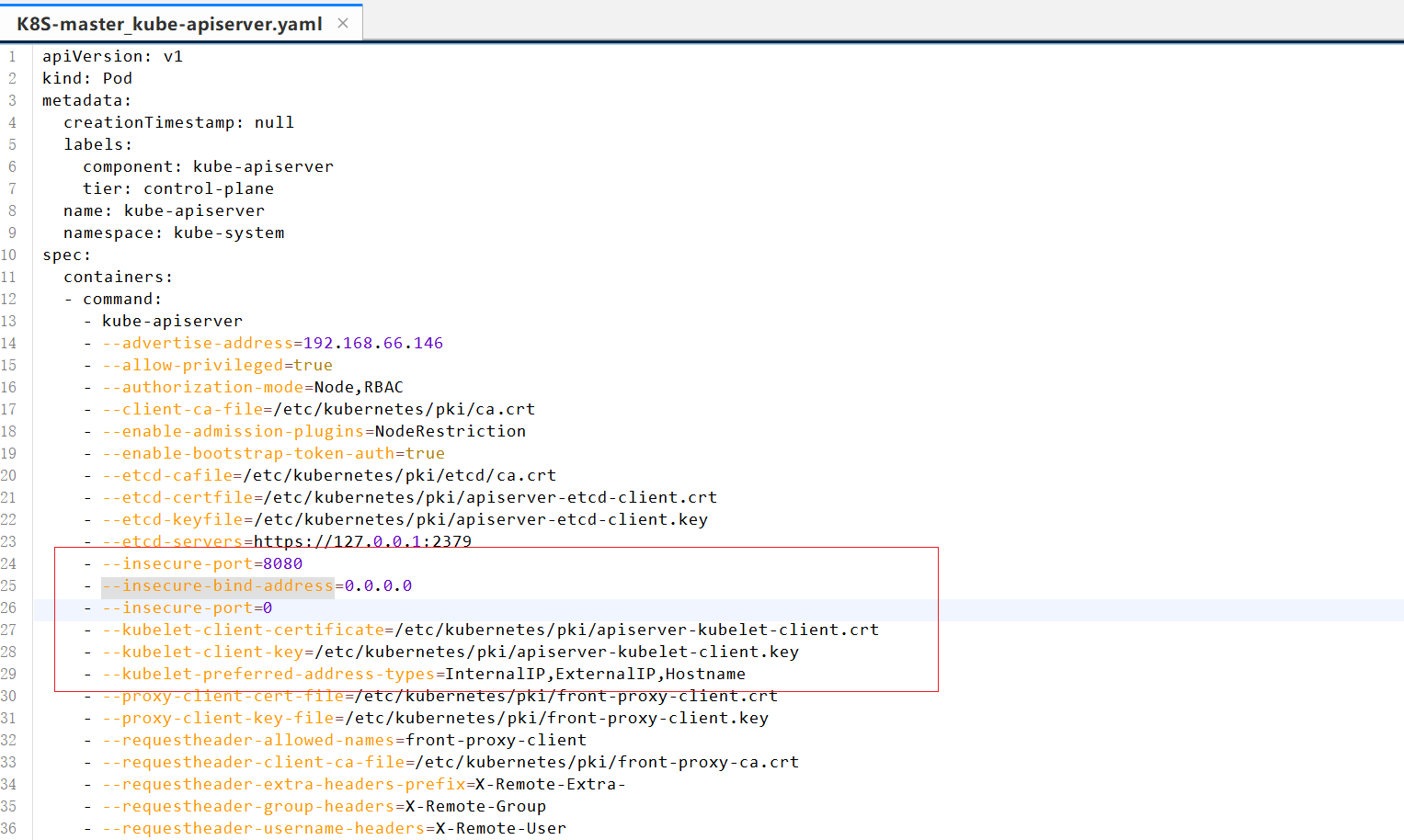The image size is (1404, 840).
Task: Click the advertise address 192.168.66.146
Action: click(x=372, y=343)
